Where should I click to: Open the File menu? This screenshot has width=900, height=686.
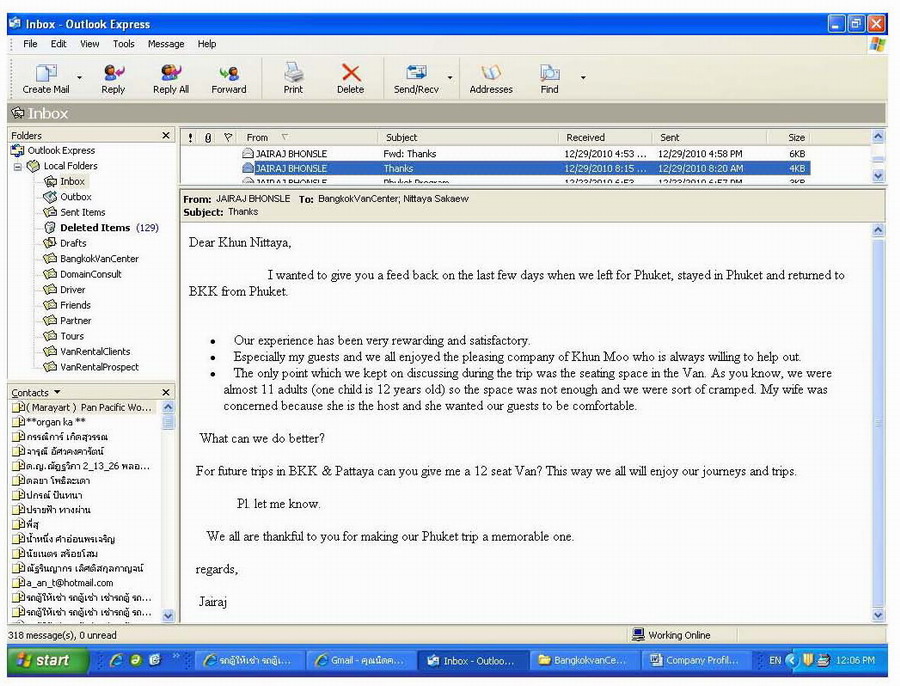30,44
